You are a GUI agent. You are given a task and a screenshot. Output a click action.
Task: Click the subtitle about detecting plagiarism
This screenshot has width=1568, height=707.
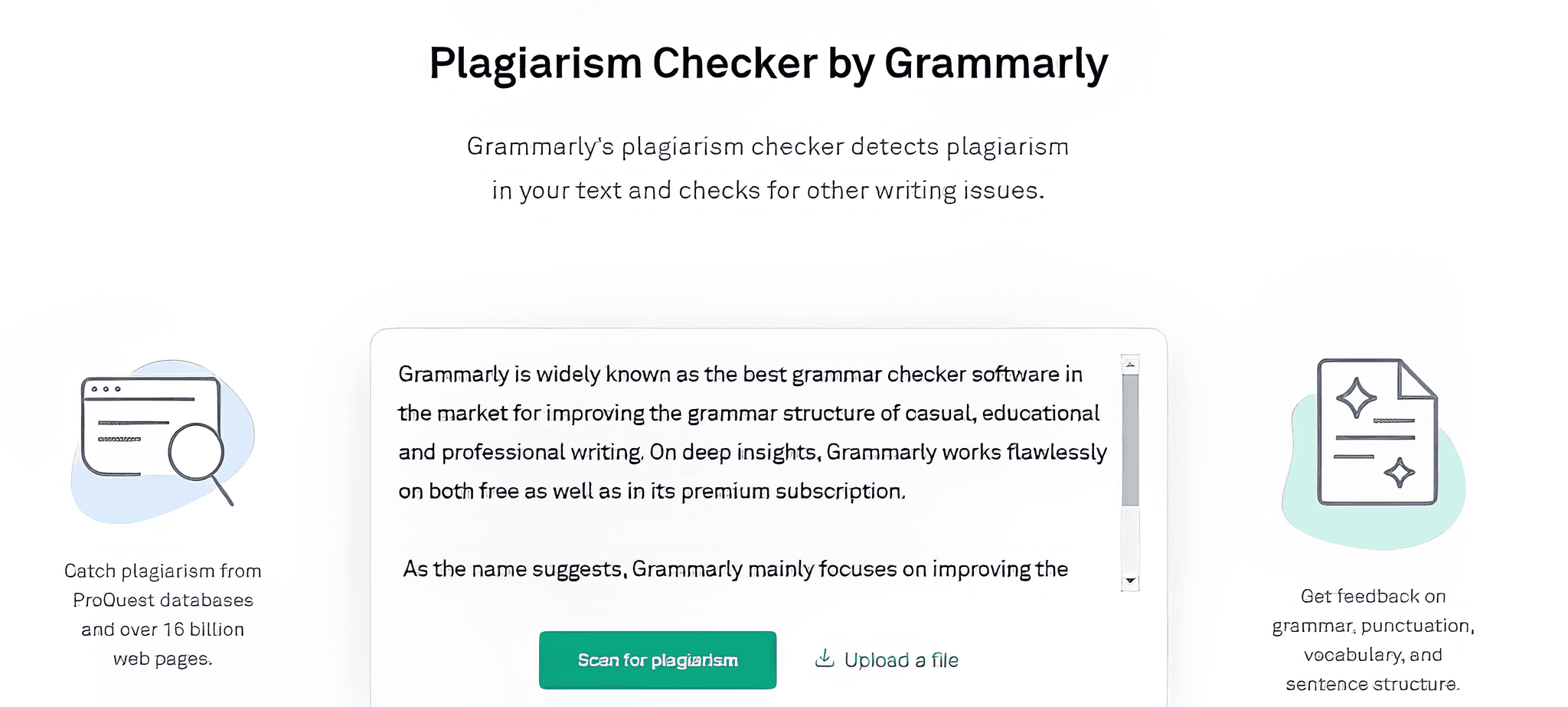point(768,167)
